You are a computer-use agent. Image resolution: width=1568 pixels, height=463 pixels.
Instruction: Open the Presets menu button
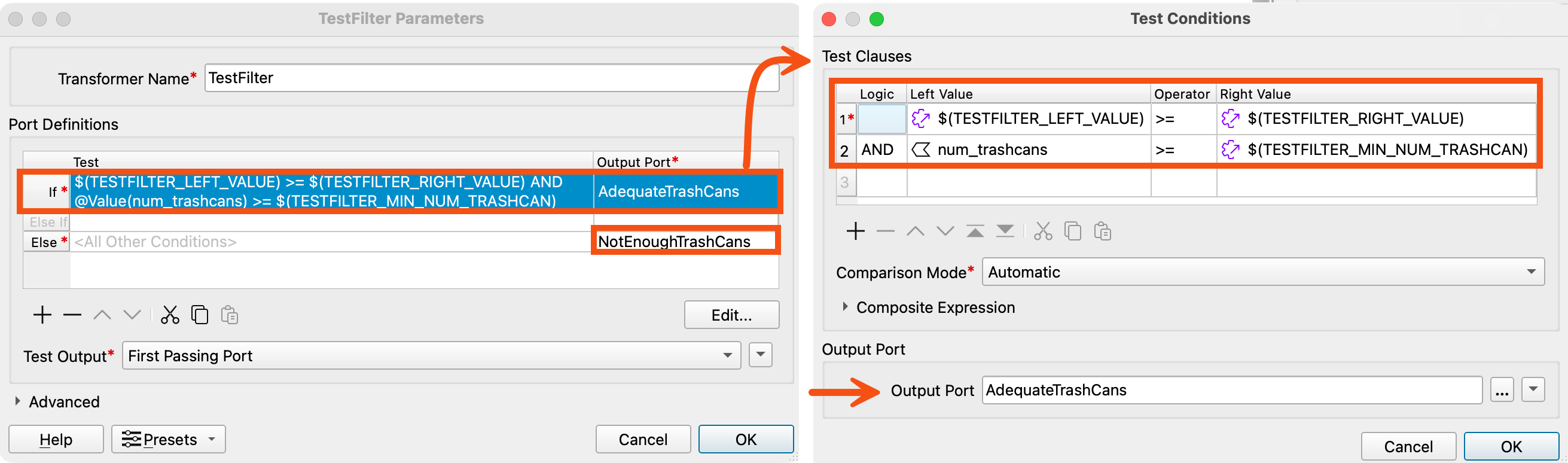pos(169,438)
